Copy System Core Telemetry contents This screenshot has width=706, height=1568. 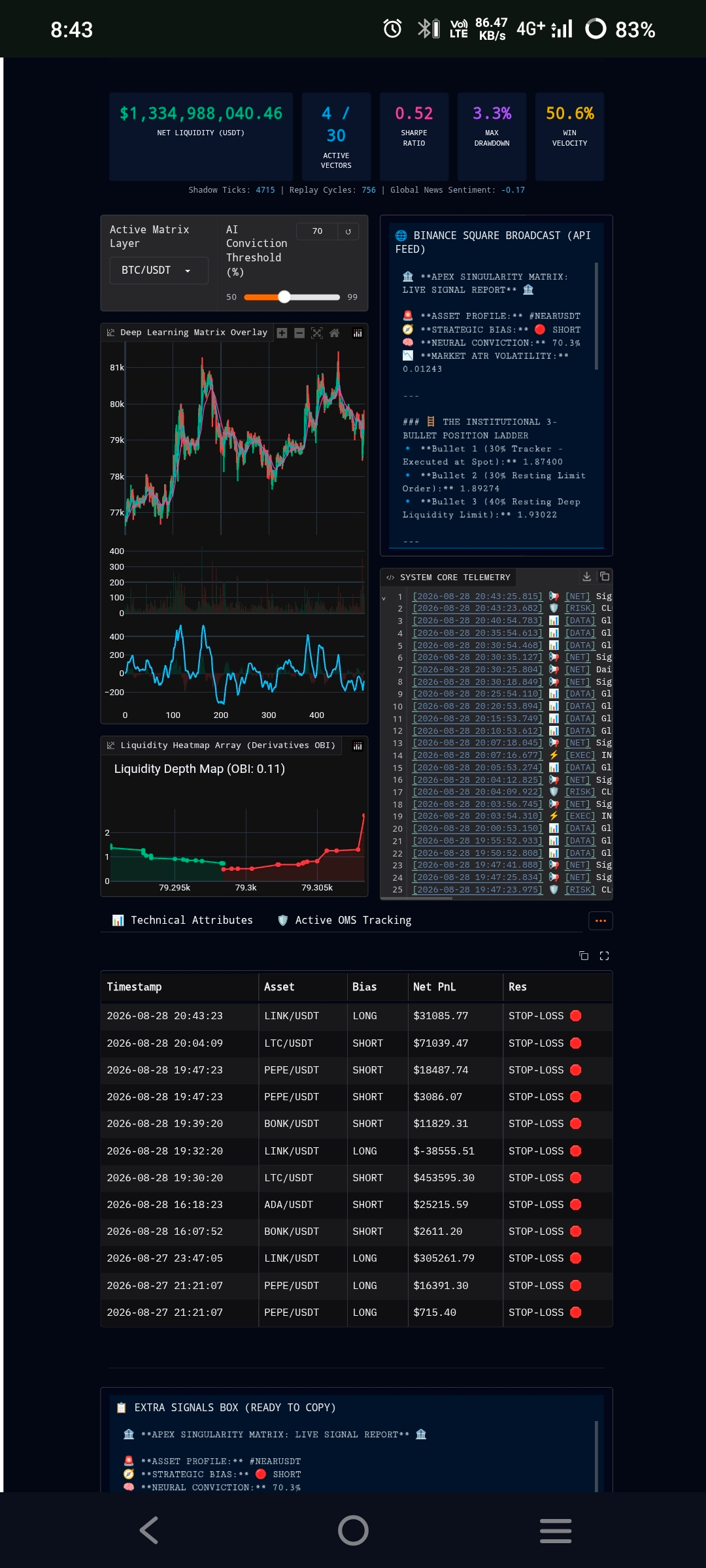(605, 576)
